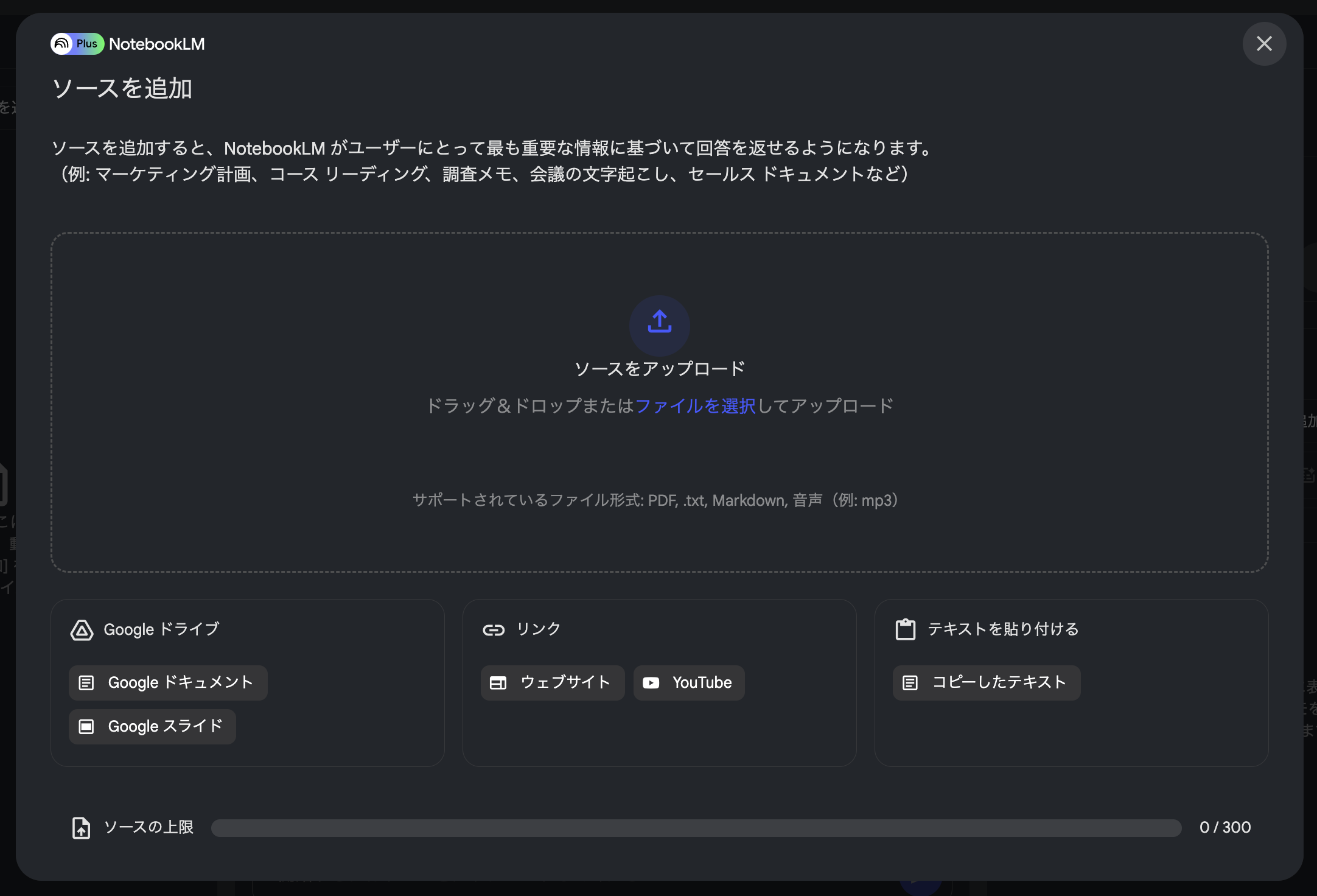Viewport: 1317px width, 896px height.
Task: Select the Google スライド slide icon
Action: [86, 726]
